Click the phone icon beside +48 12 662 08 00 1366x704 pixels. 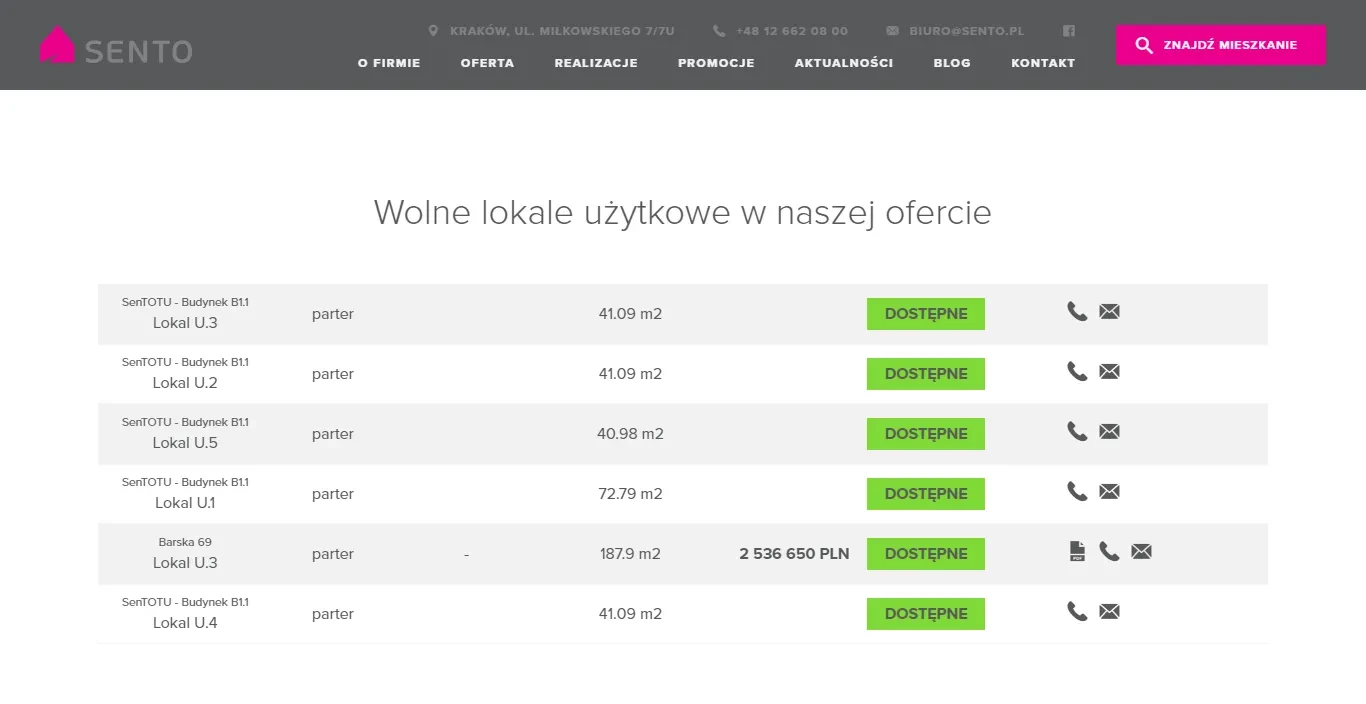click(x=719, y=31)
